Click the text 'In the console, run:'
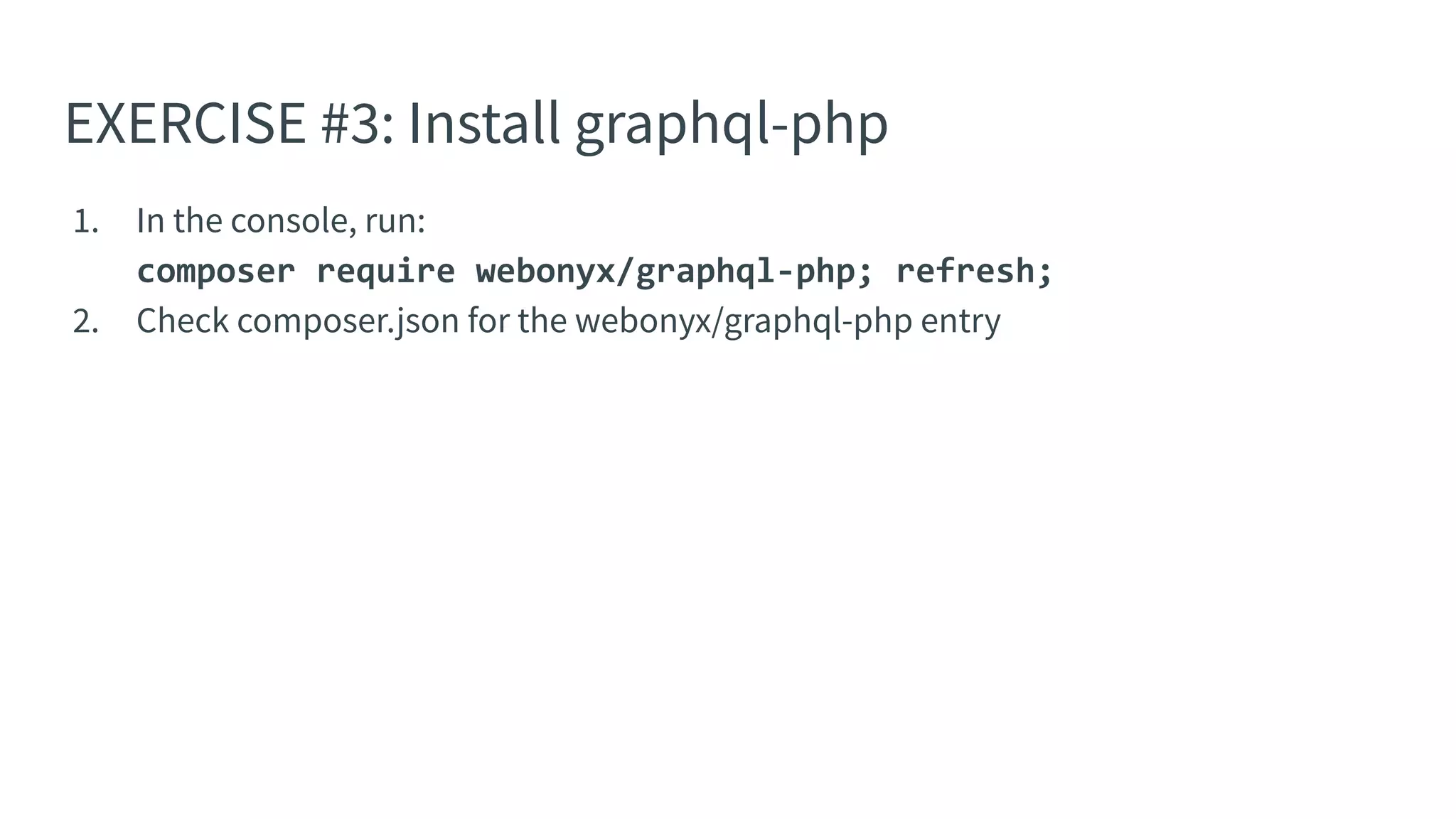Image resolution: width=1456 pixels, height=819 pixels. (281, 221)
